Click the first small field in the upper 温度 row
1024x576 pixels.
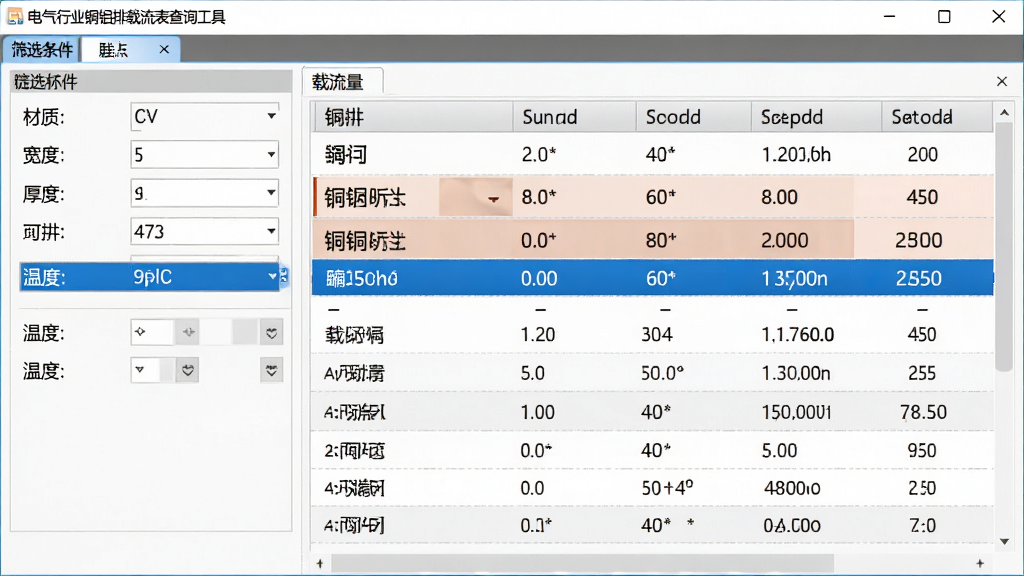point(152,332)
